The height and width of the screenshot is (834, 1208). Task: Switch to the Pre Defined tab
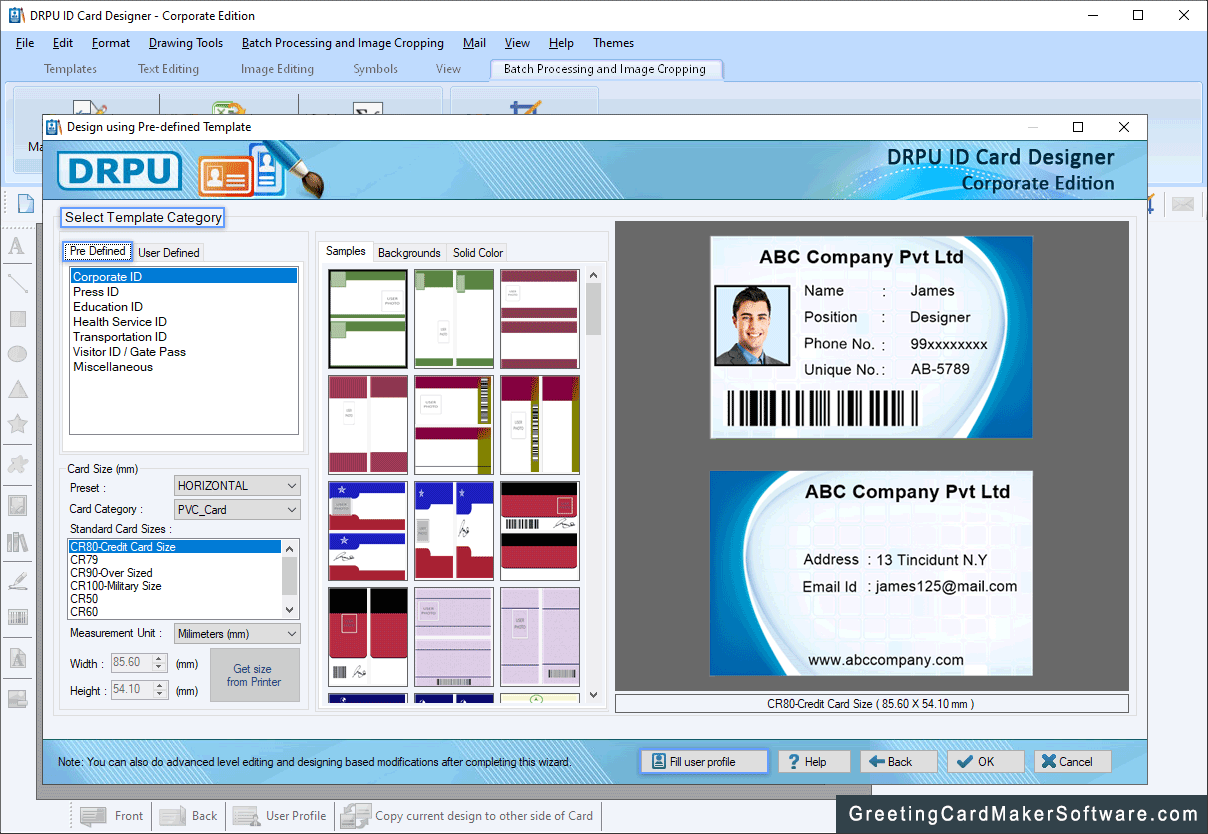[x=98, y=252]
